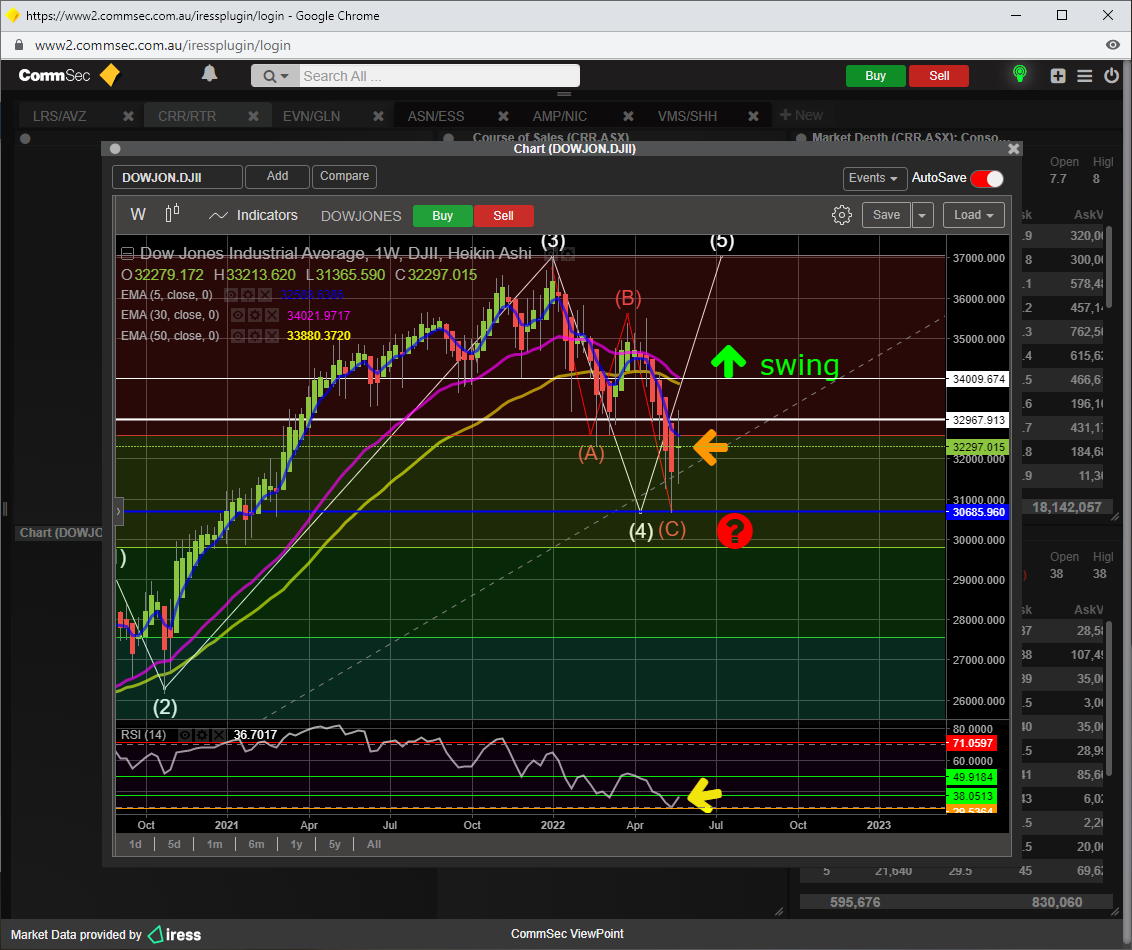Open the Indicators menu
The height and width of the screenshot is (950, 1132).
coord(253,215)
